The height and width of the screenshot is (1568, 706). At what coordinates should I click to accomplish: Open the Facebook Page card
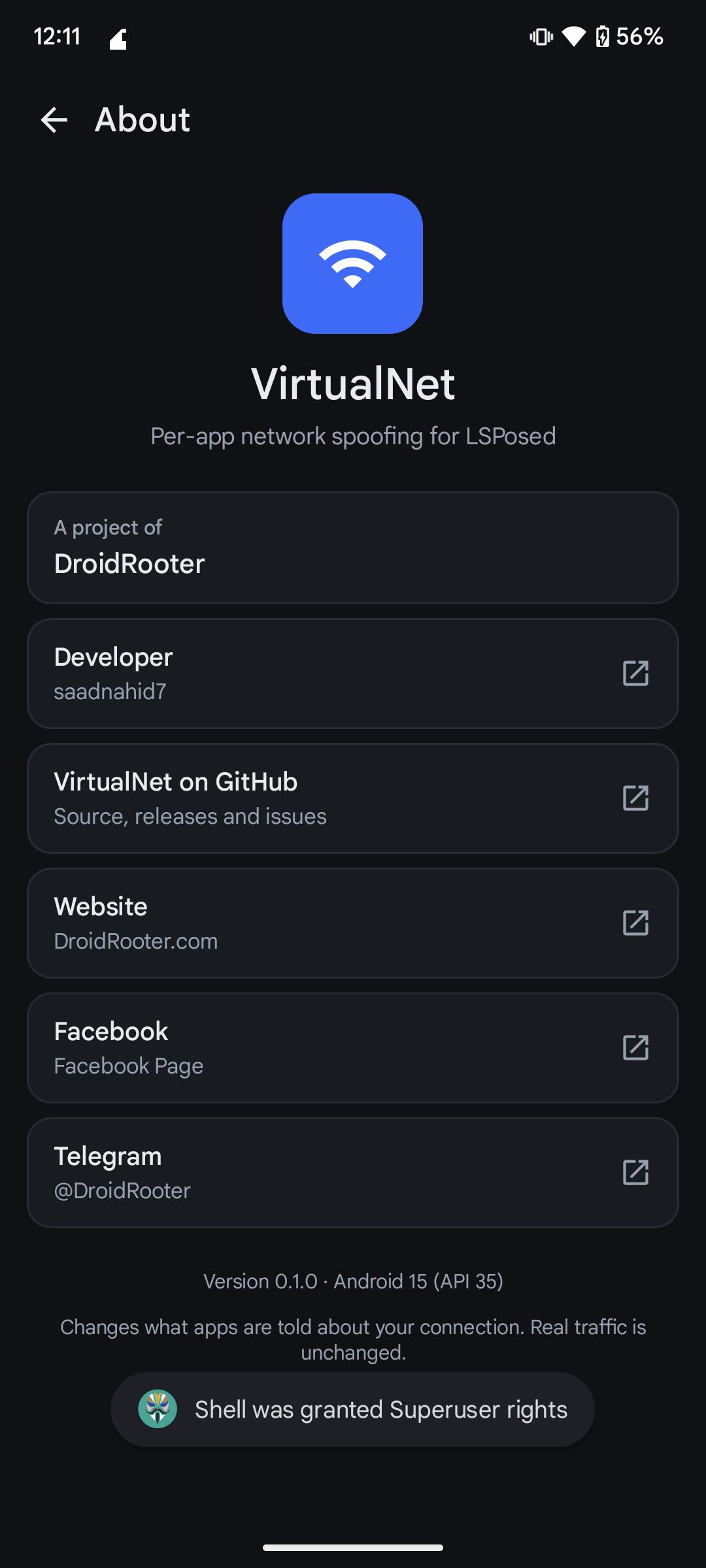tap(353, 1048)
